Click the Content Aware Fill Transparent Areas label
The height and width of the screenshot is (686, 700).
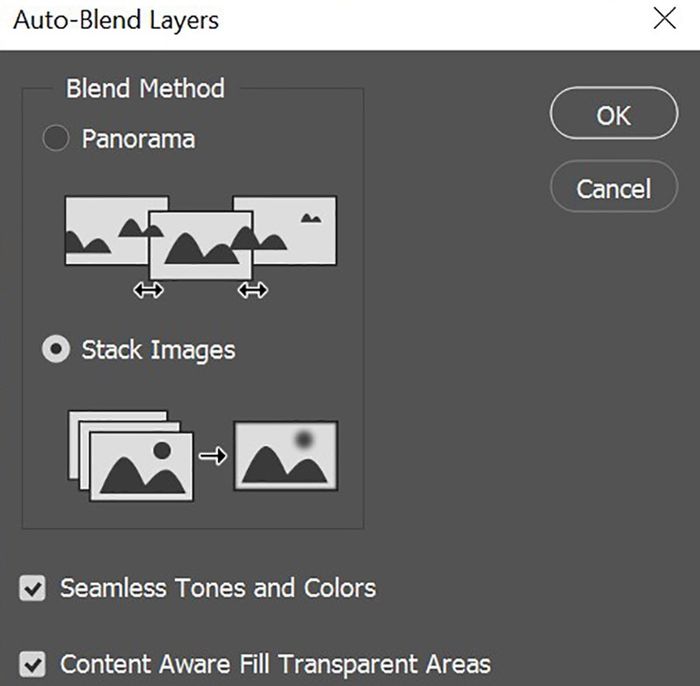click(x=275, y=664)
